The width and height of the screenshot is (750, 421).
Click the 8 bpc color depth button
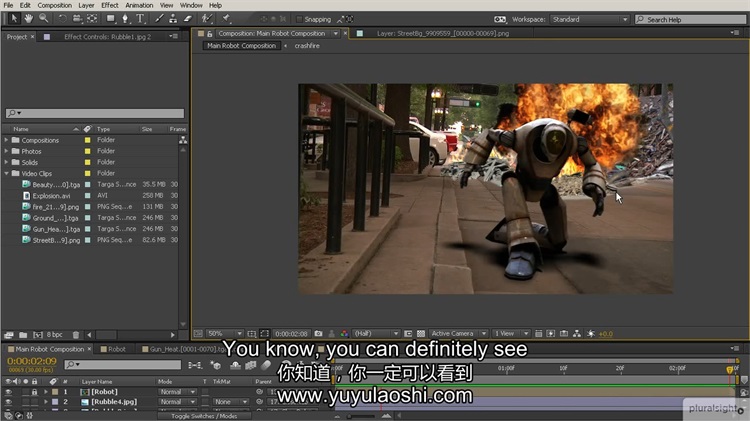pos(55,335)
